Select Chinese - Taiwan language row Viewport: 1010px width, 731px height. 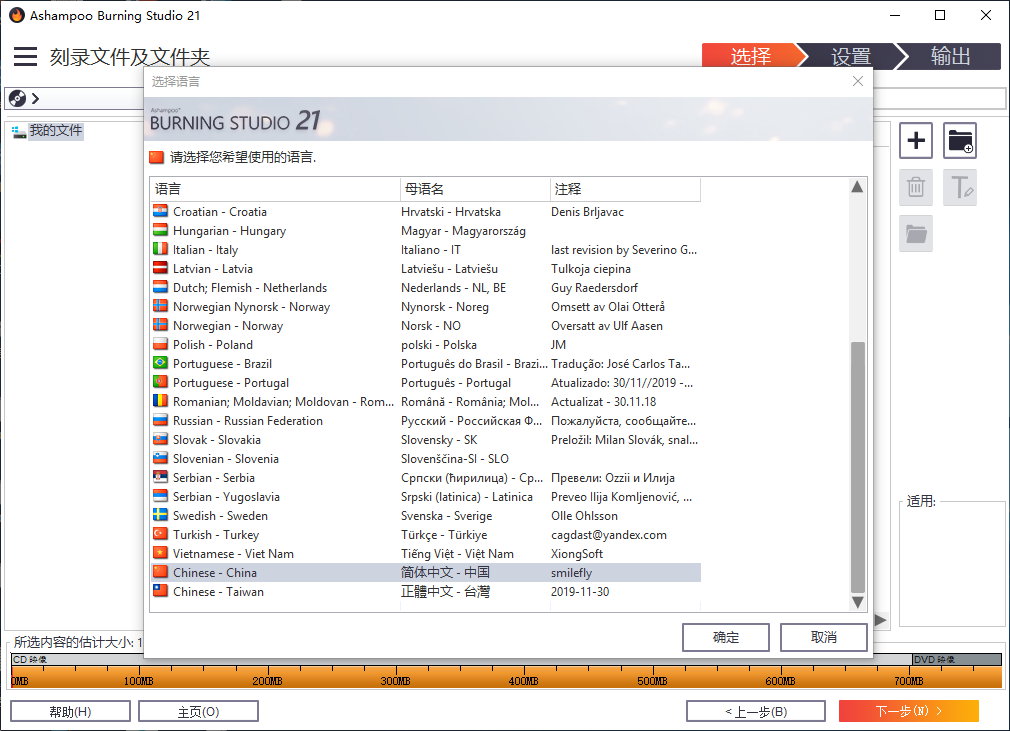(x=426, y=592)
